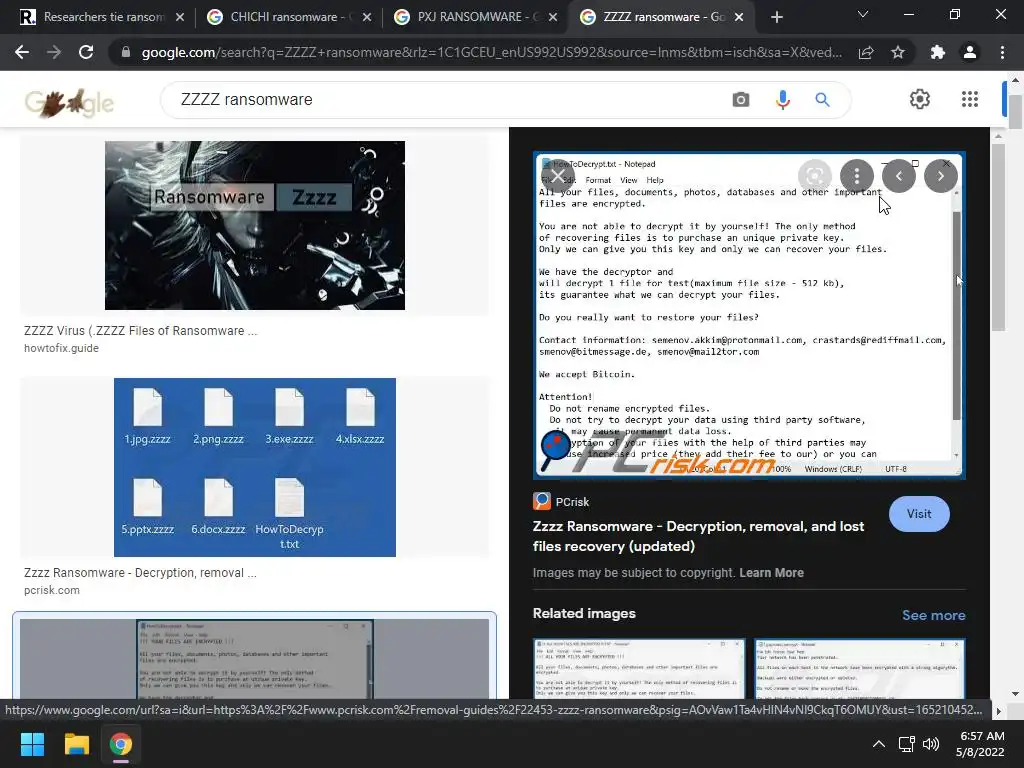Screen dimensions: 1024x768
Task: Click the site lock icon in address bar
Action: 126,52
